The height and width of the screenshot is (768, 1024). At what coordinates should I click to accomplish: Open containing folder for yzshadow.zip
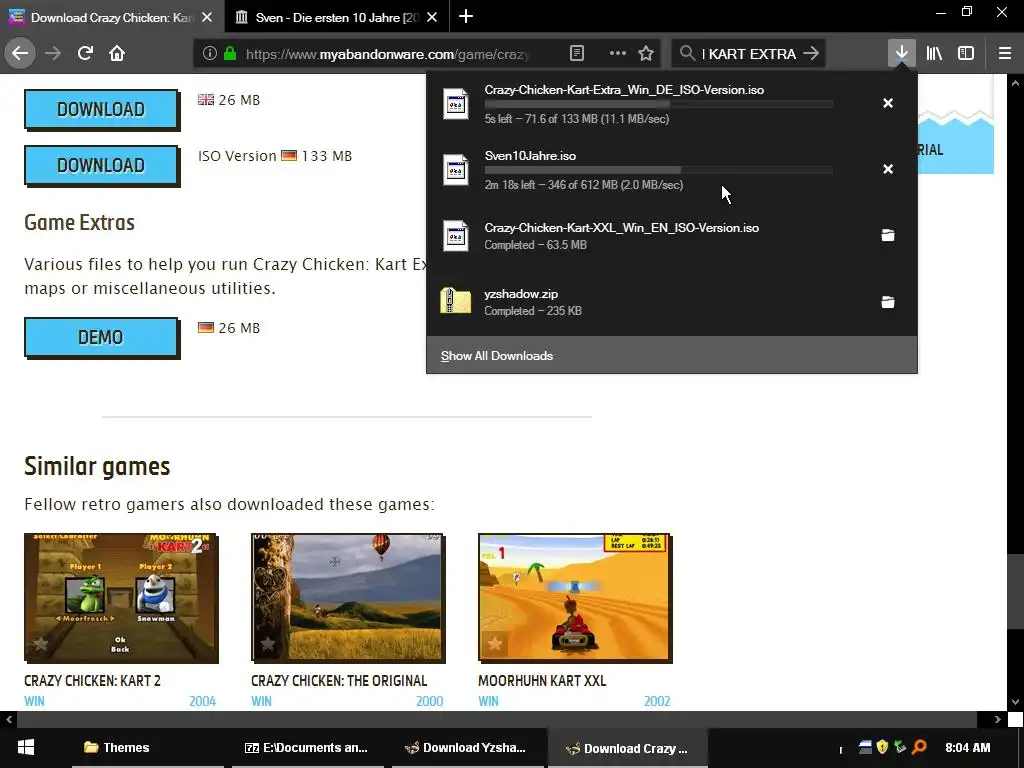click(888, 302)
